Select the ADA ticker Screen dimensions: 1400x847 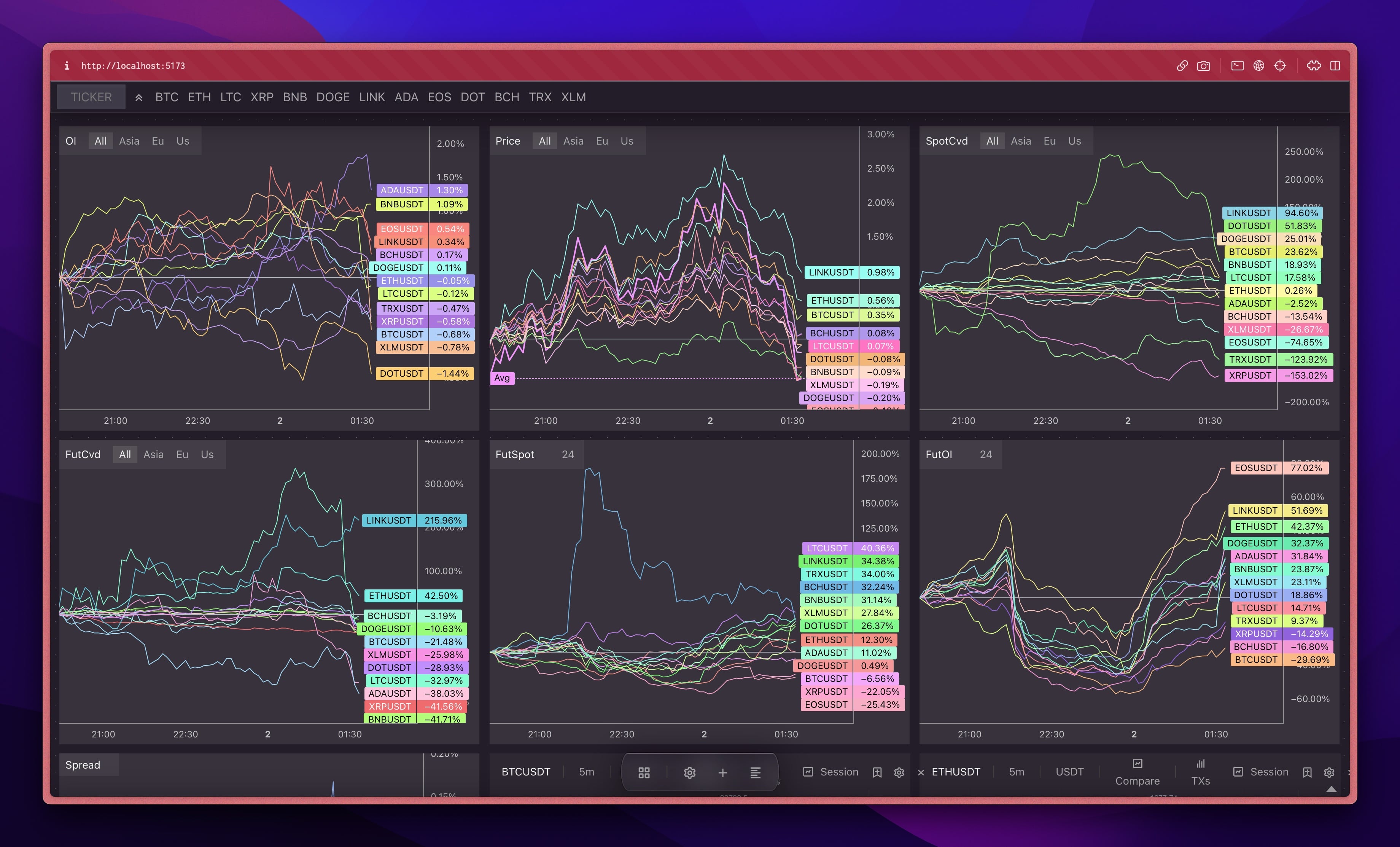tap(406, 97)
